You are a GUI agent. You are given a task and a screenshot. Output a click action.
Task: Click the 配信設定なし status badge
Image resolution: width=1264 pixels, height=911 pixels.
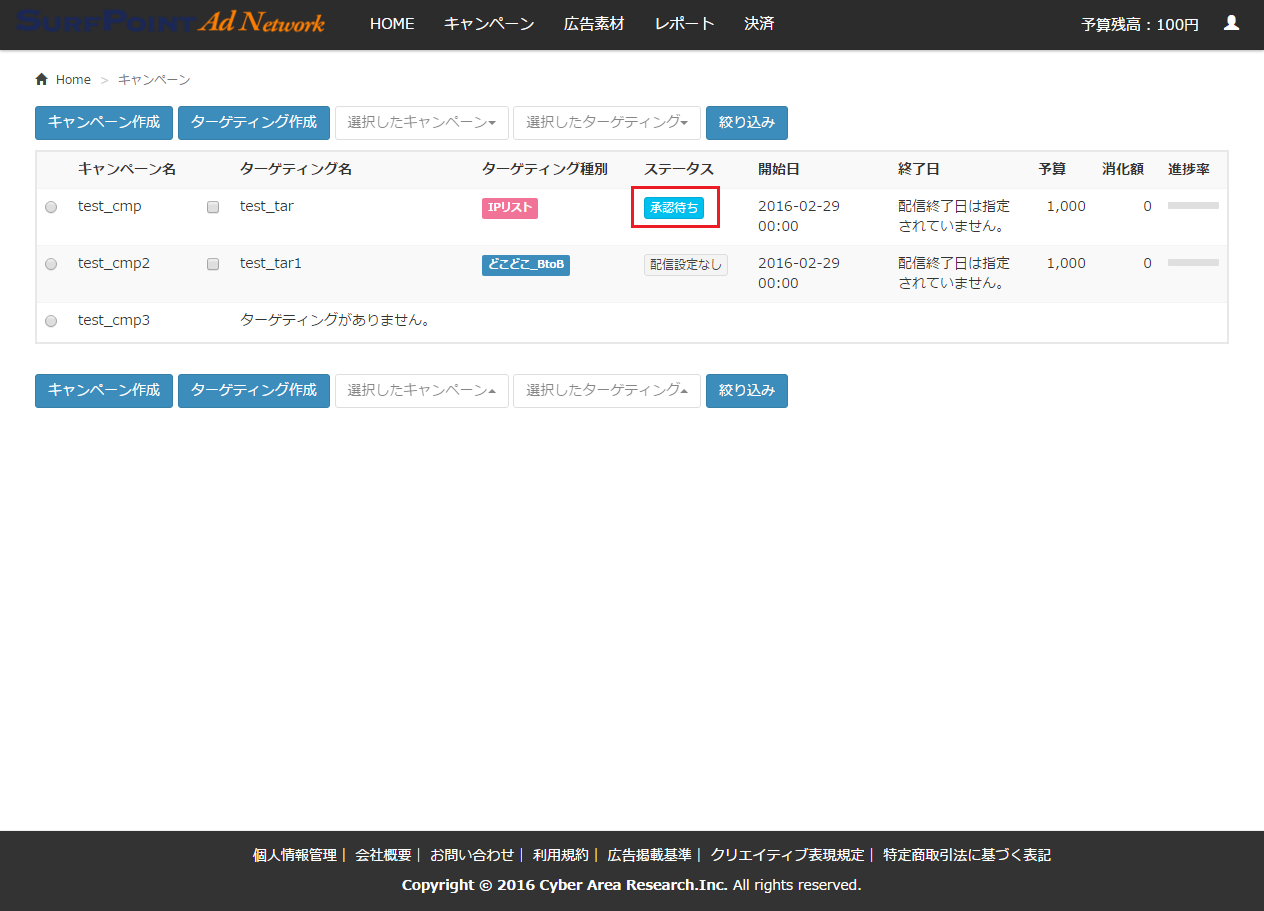(x=685, y=265)
